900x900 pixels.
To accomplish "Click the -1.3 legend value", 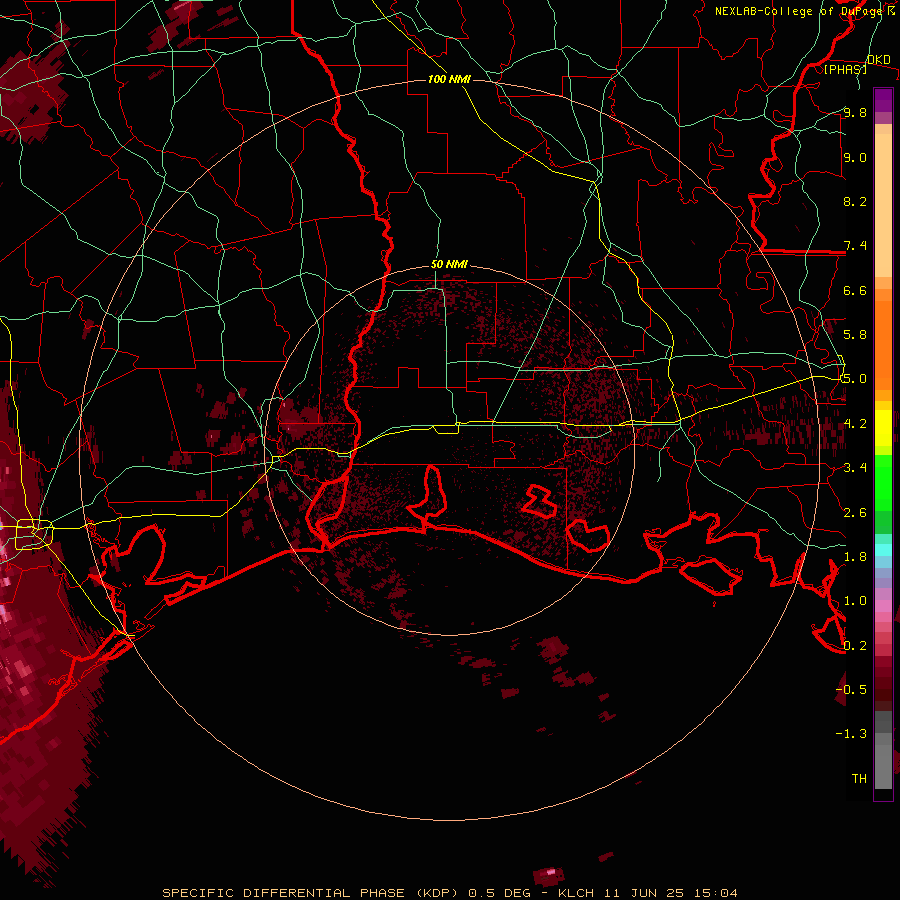I will click(851, 734).
